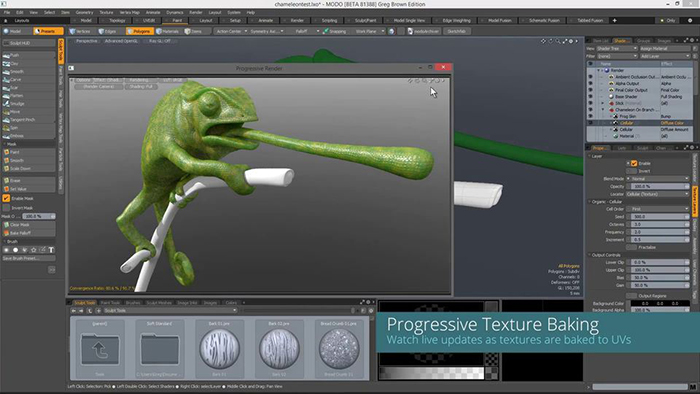Toggle the Invert Mask checkbox

6,208
